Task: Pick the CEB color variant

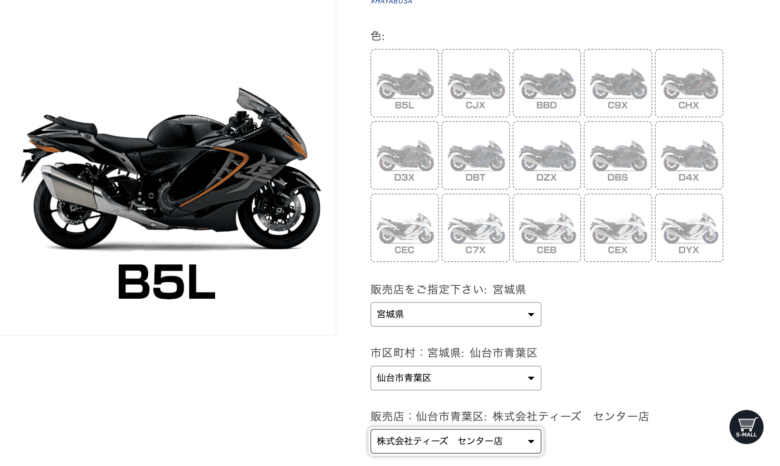Action: coord(547,228)
